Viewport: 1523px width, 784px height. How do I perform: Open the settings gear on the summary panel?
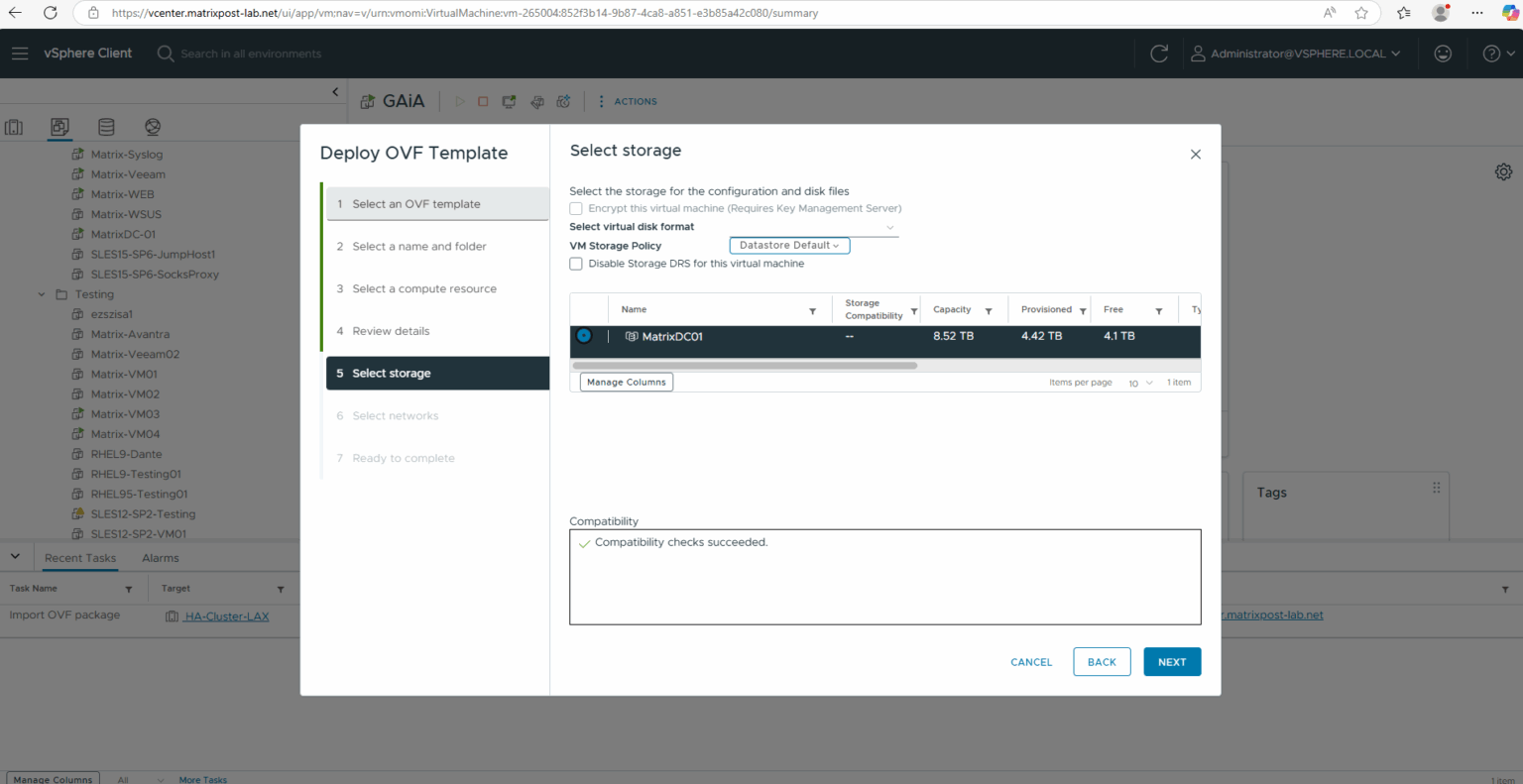click(1503, 171)
